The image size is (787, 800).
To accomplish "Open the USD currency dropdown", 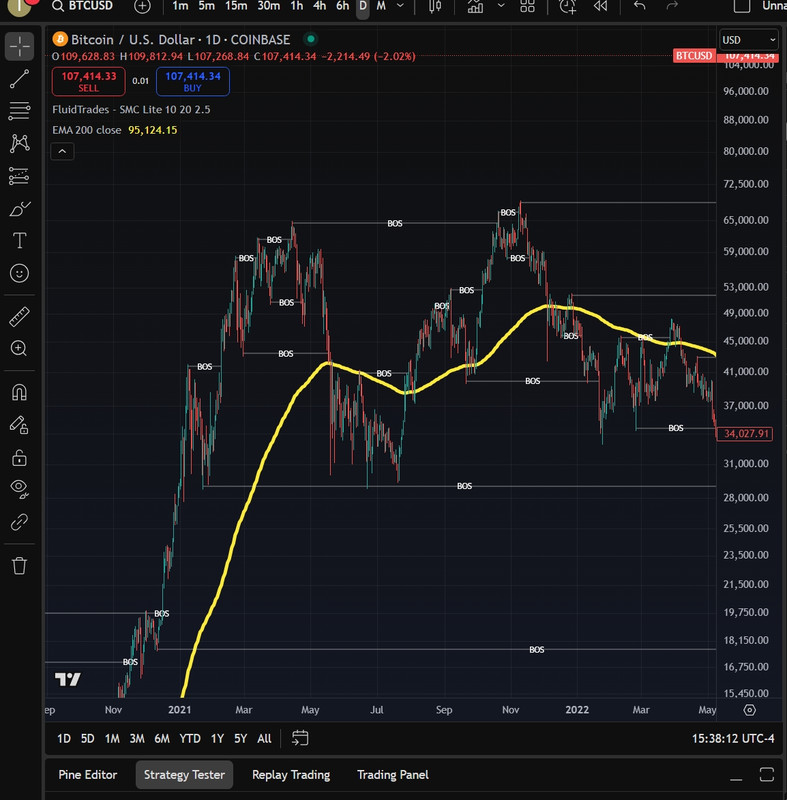I will pos(749,39).
